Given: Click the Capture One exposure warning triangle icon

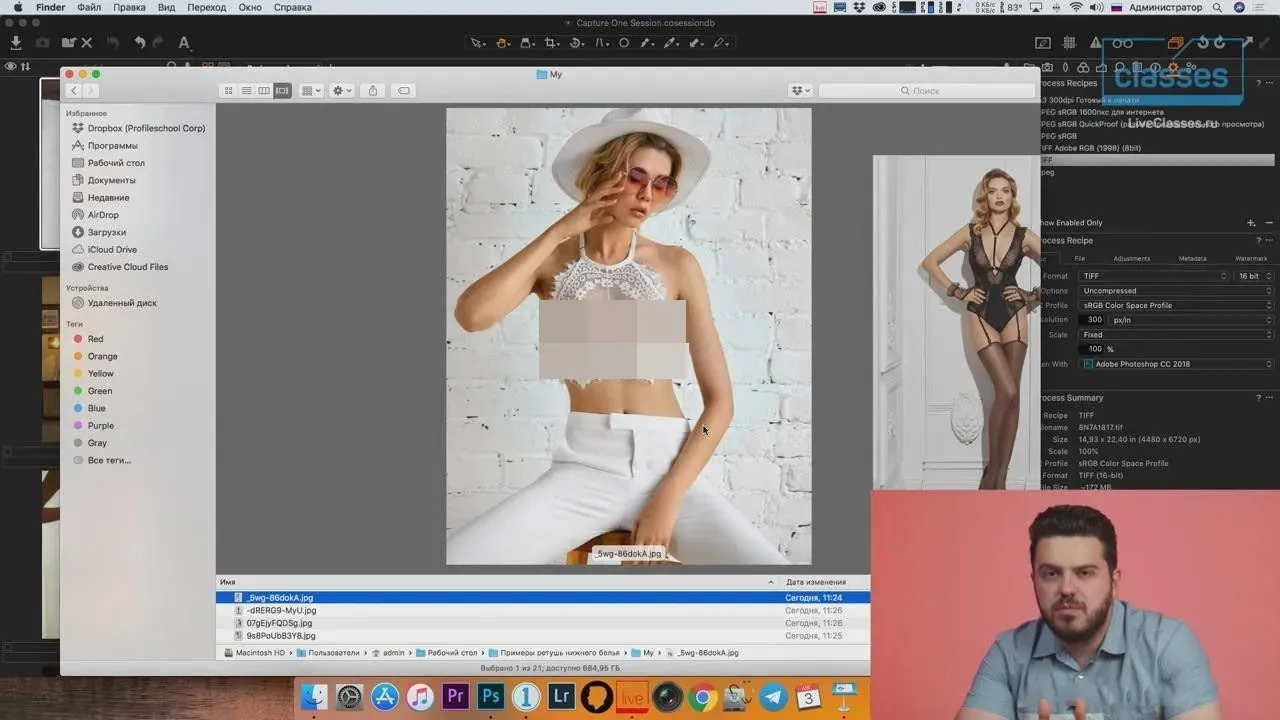Looking at the screenshot, I should point(1095,43).
